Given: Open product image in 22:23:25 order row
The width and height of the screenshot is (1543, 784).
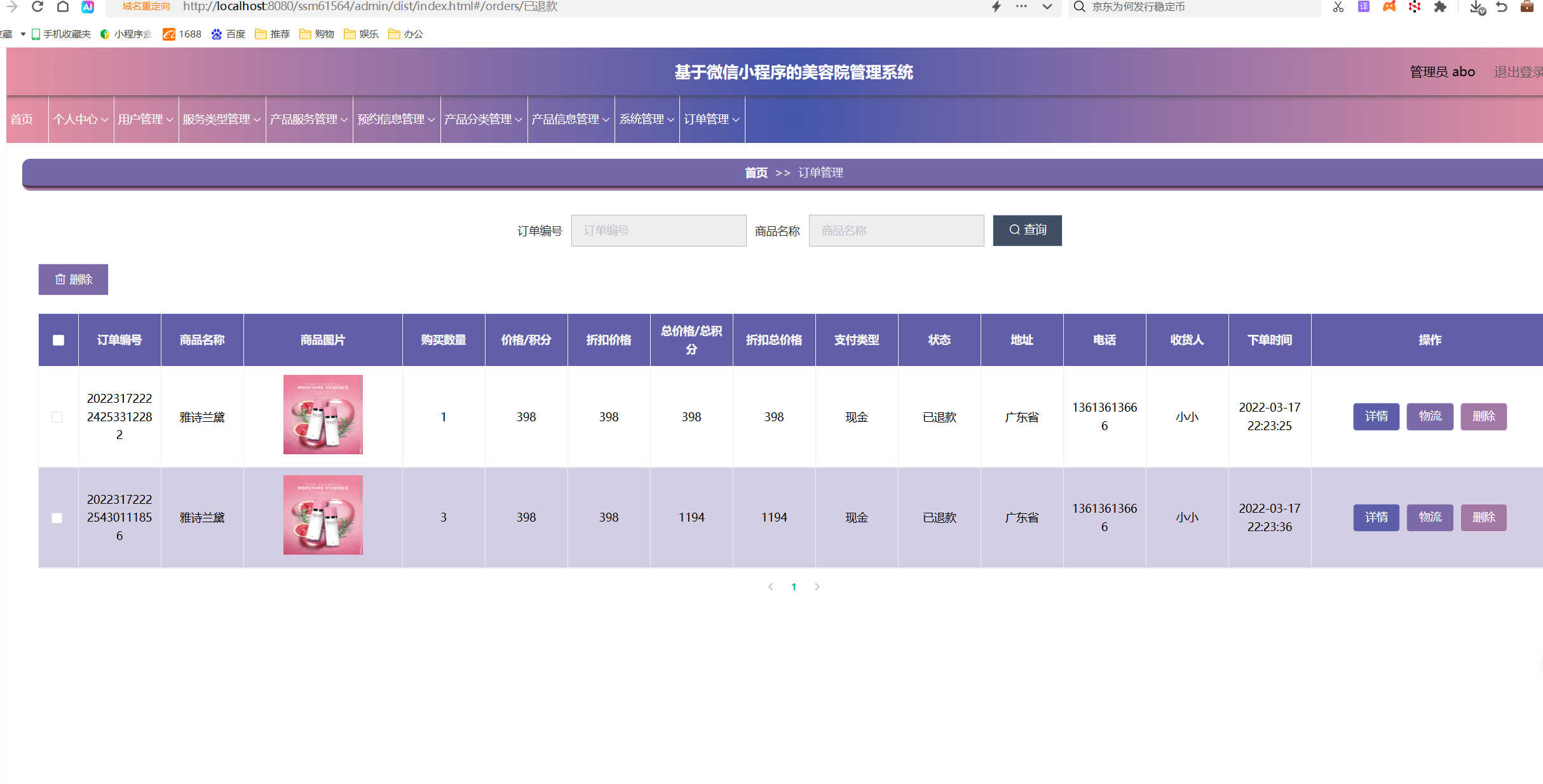Looking at the screenshot, I should point(323,415).
